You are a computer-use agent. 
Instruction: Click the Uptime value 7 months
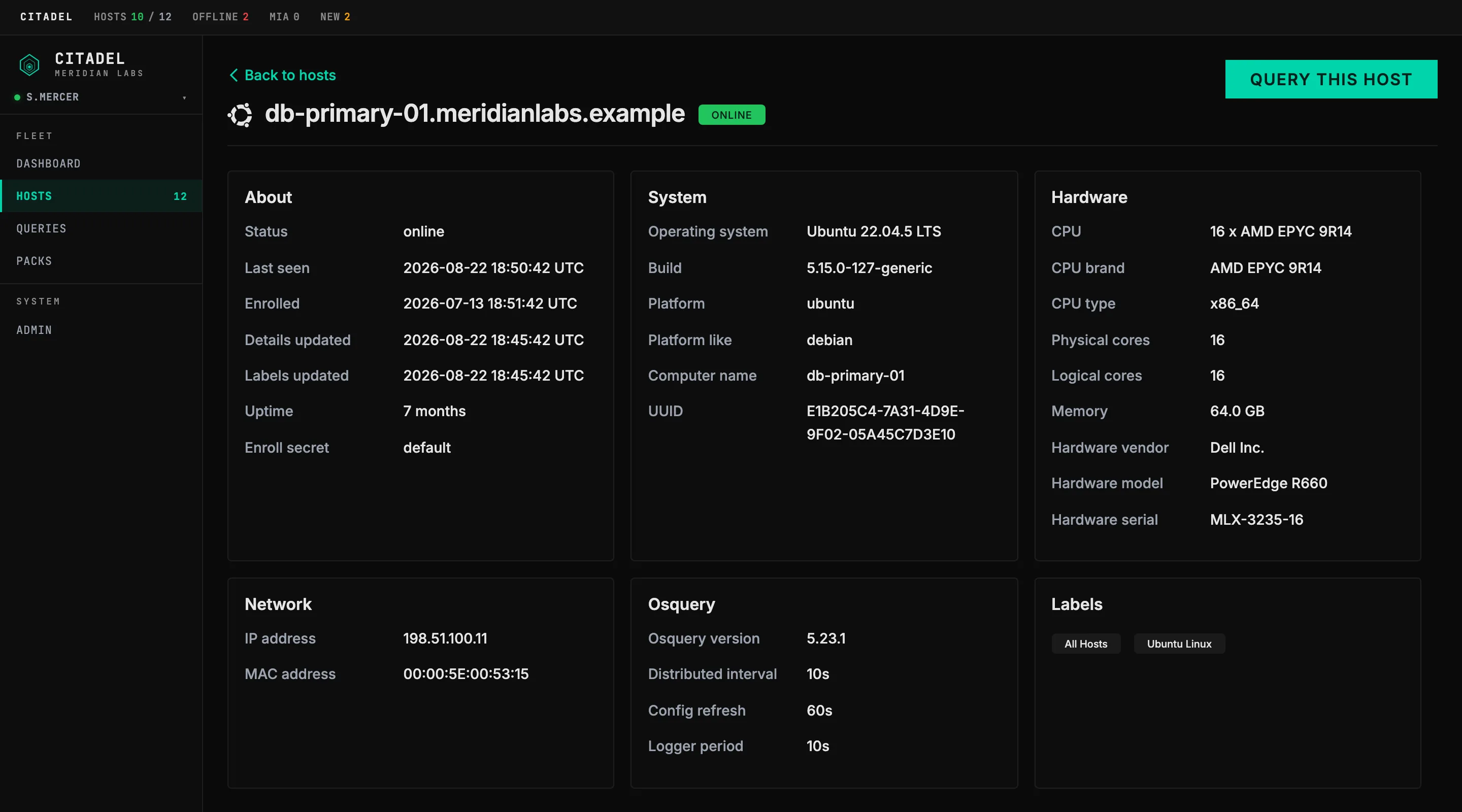coord(434,412)
